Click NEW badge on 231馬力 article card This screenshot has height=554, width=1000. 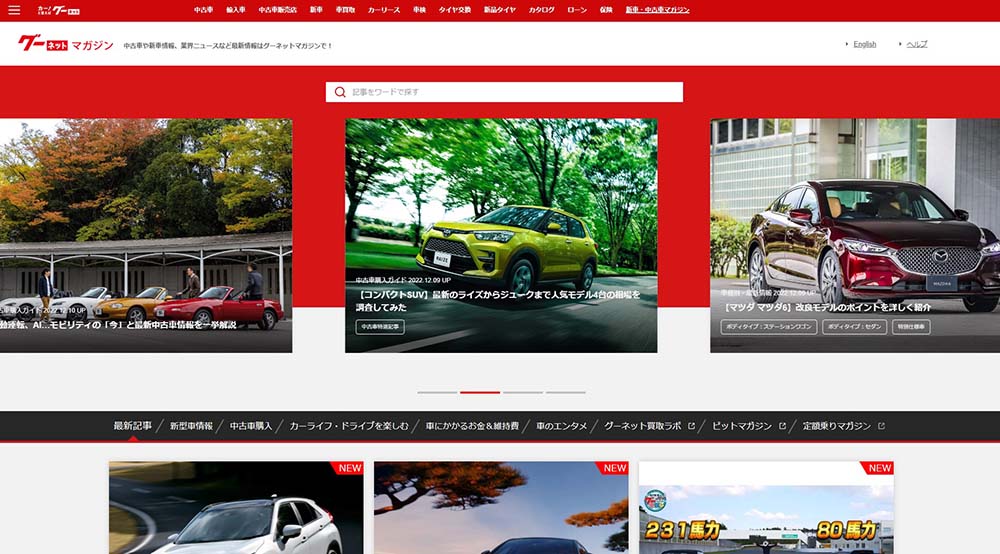tap(879, 468)
